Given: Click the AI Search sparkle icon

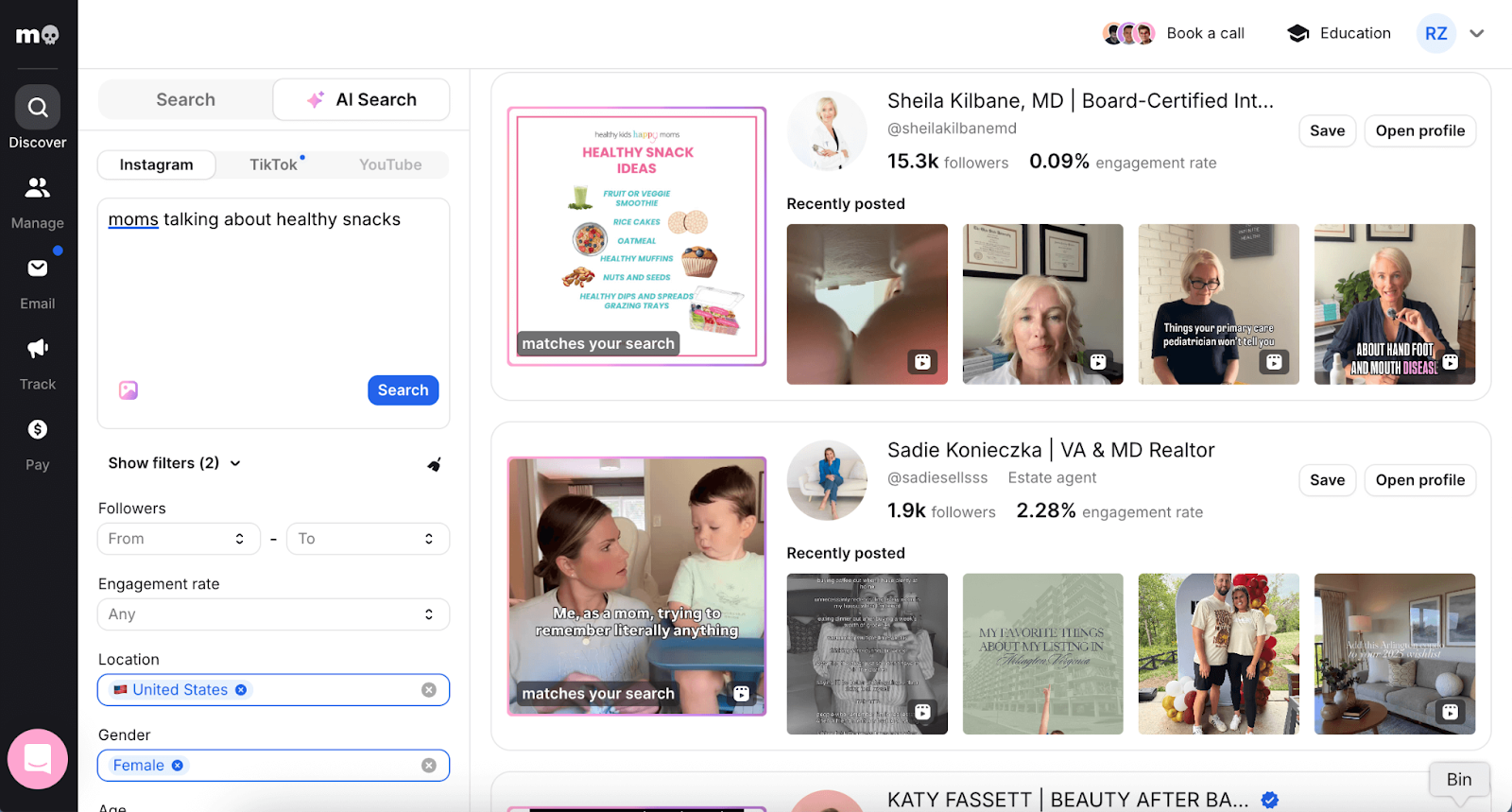Looking at the screenshot, I should pyautogui.click(x=316, y=99).
